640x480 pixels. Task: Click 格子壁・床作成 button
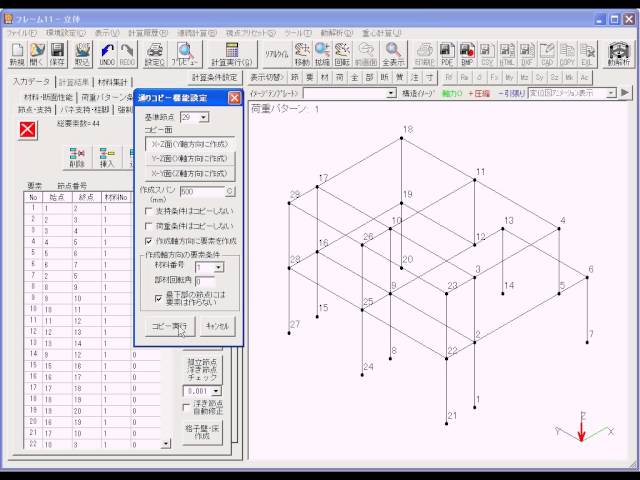click(x=202, y=432)
